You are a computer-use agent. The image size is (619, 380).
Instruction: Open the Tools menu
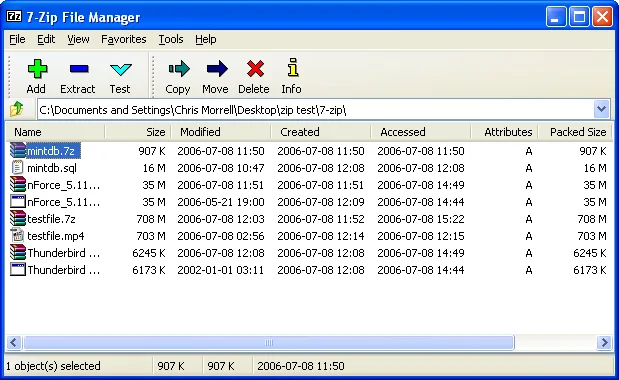point(171,39)
